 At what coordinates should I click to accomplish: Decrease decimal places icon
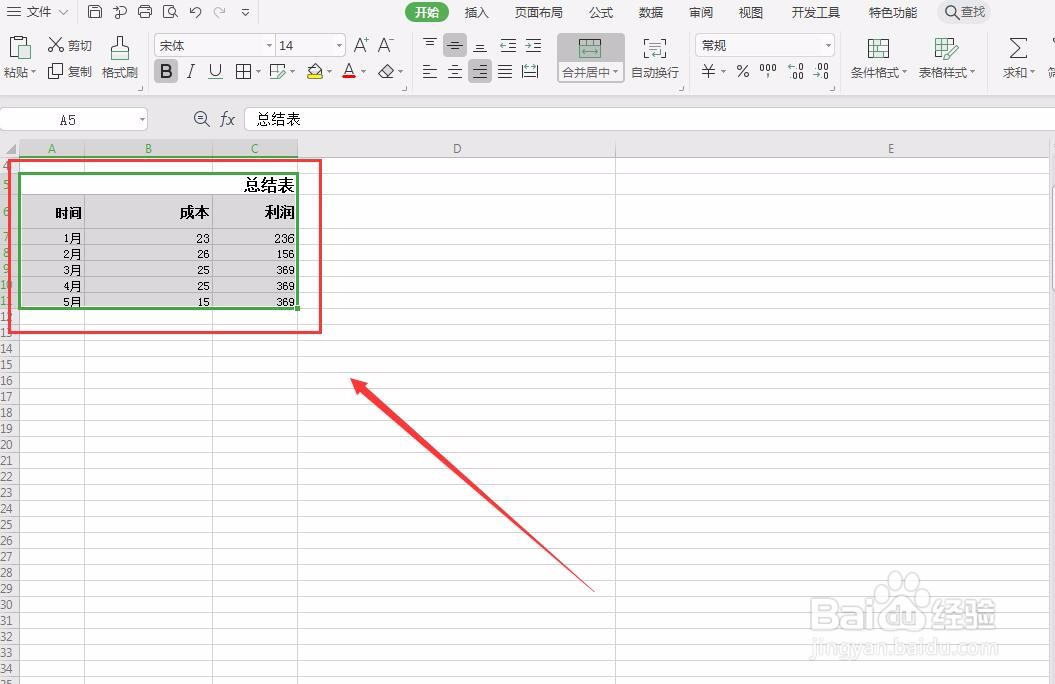(821, 71)
